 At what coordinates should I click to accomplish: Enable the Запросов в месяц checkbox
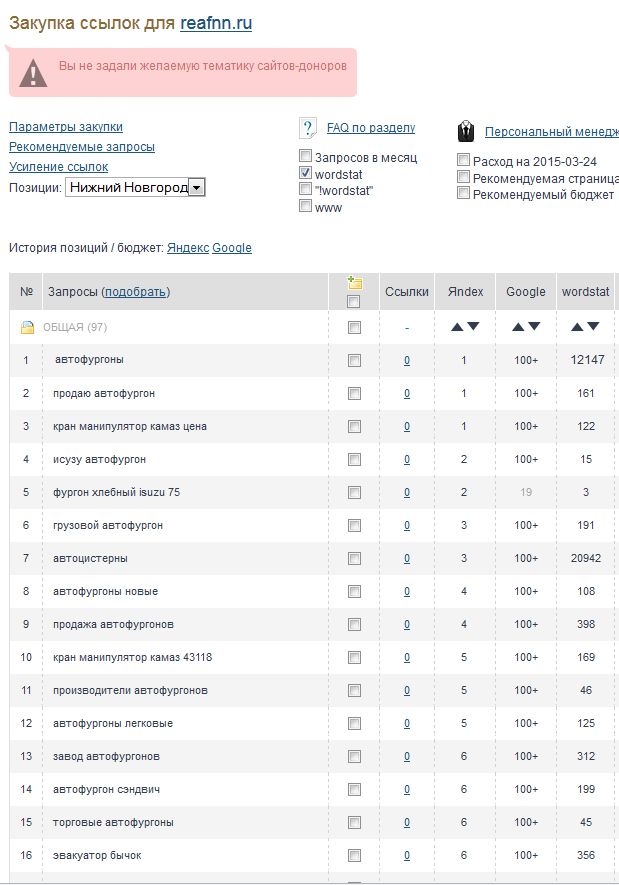(305, 156)
